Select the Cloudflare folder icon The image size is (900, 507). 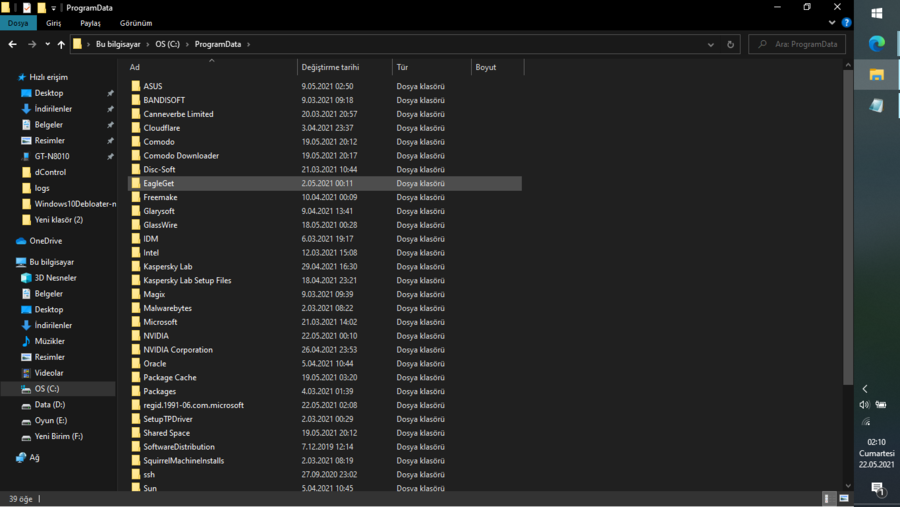point(135,128)
